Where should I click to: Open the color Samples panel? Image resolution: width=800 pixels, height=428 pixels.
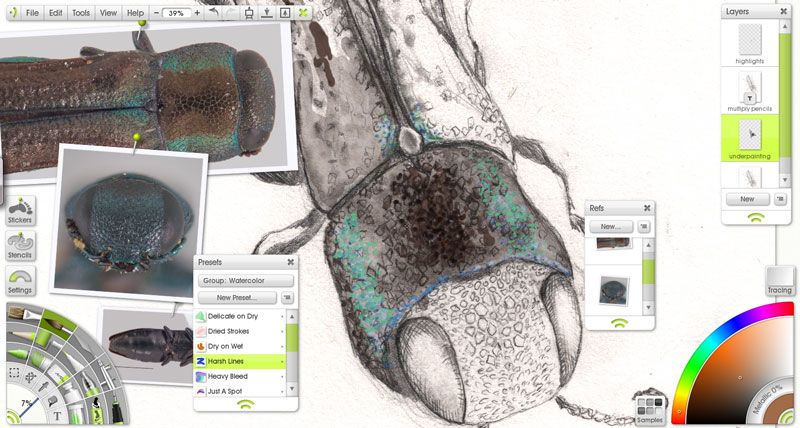pyautogui.click(x=650, y=410)
